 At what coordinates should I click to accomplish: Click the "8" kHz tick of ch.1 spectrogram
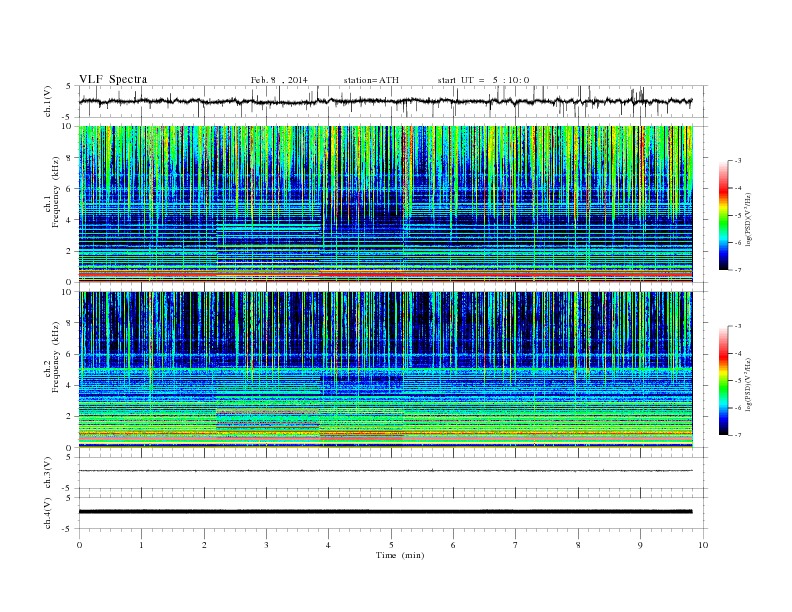(x=69, y=158)
